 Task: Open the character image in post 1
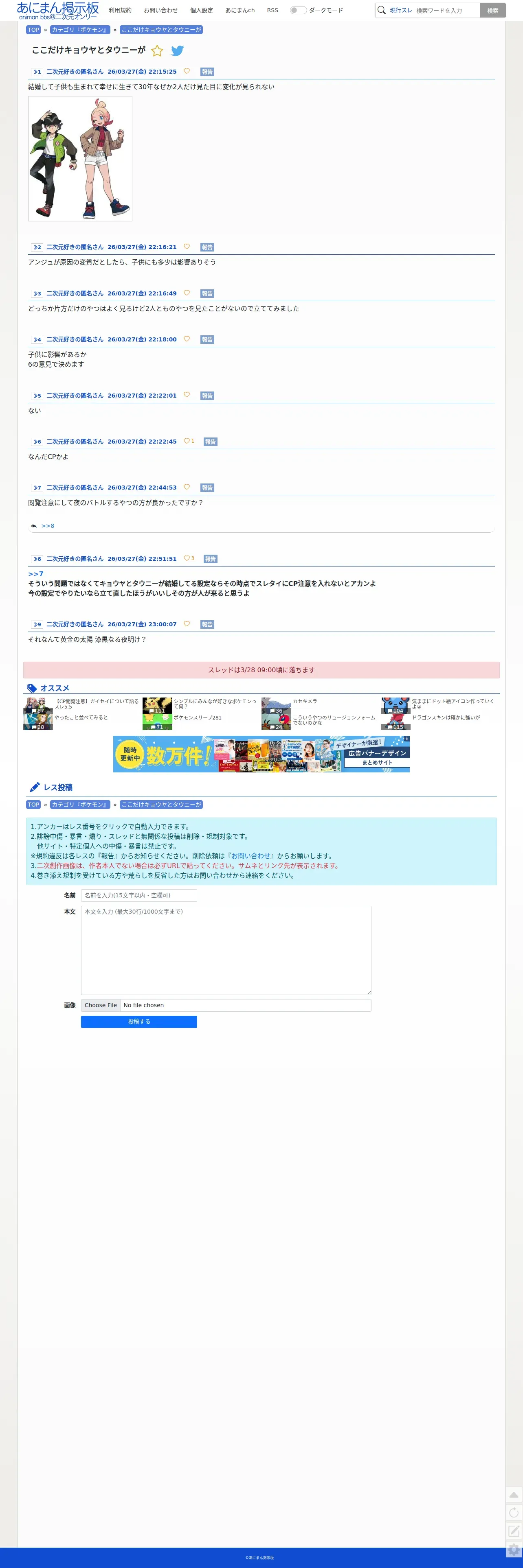point(80,159)
